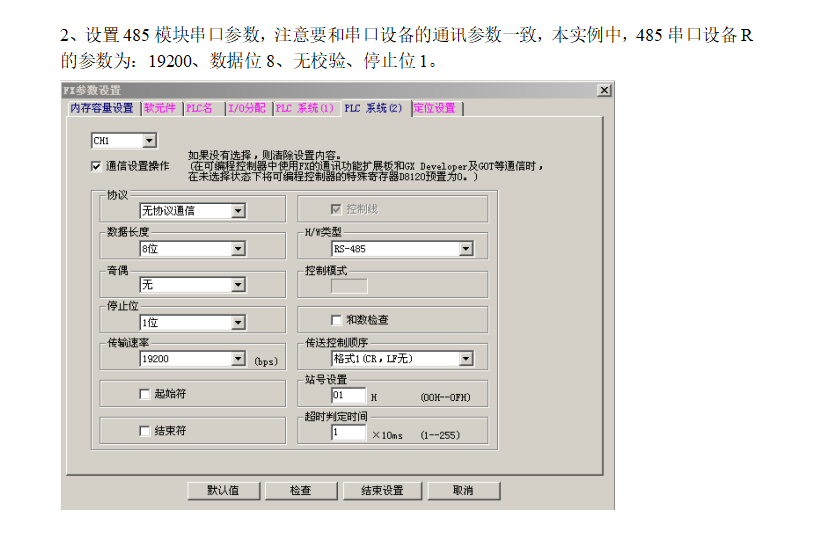The image size is (819, 551).
Task: Tick the 结束符 checkbox
Action: click(x=145, y=431)
